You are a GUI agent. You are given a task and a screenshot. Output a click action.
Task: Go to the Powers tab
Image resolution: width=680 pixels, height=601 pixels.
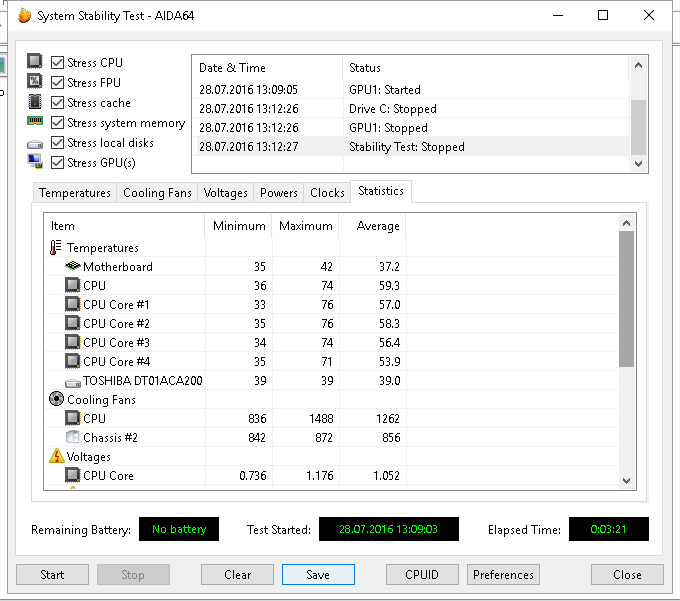[278, 193]
